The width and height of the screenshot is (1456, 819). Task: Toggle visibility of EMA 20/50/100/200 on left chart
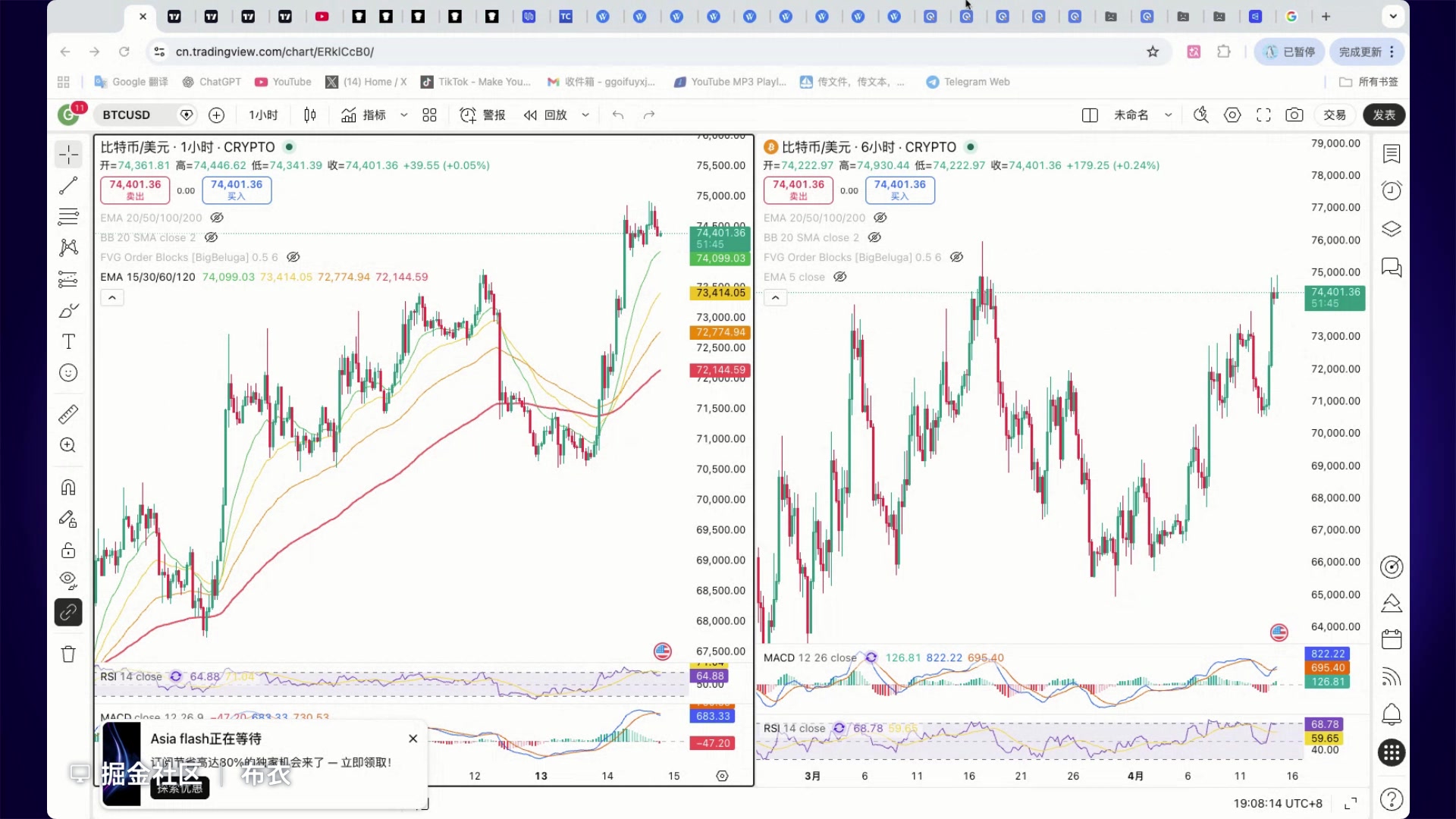pos(216,218)
